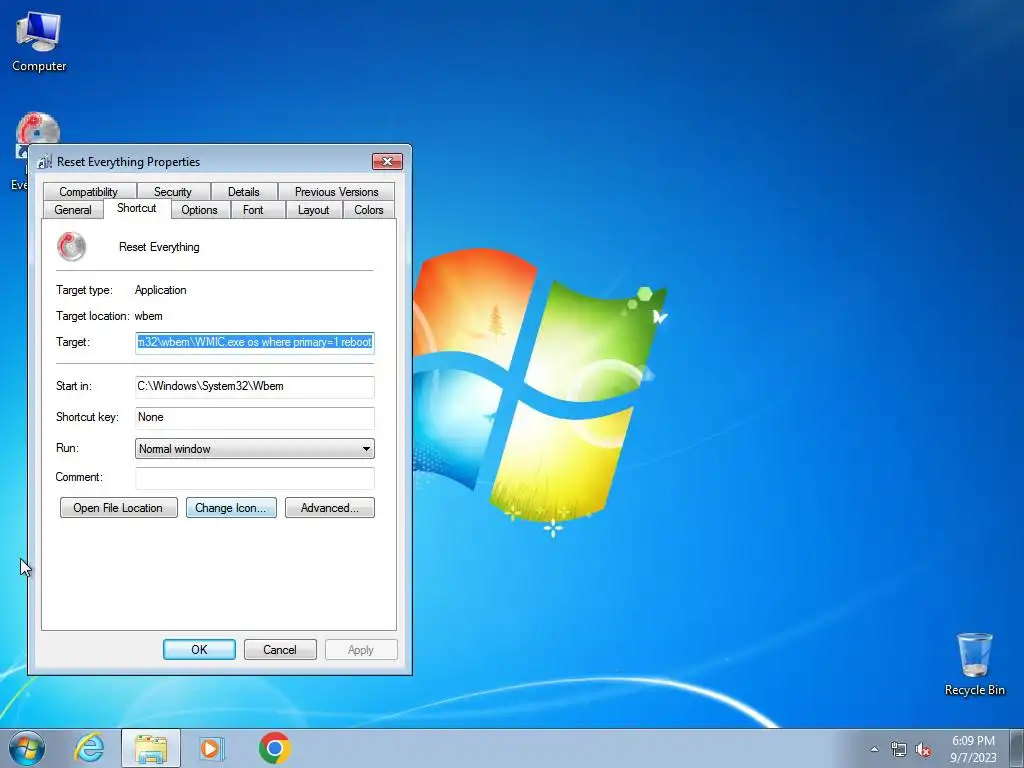Click the Change Icon button
Viewport: 1024px width, 768px height.
[231, 508]
